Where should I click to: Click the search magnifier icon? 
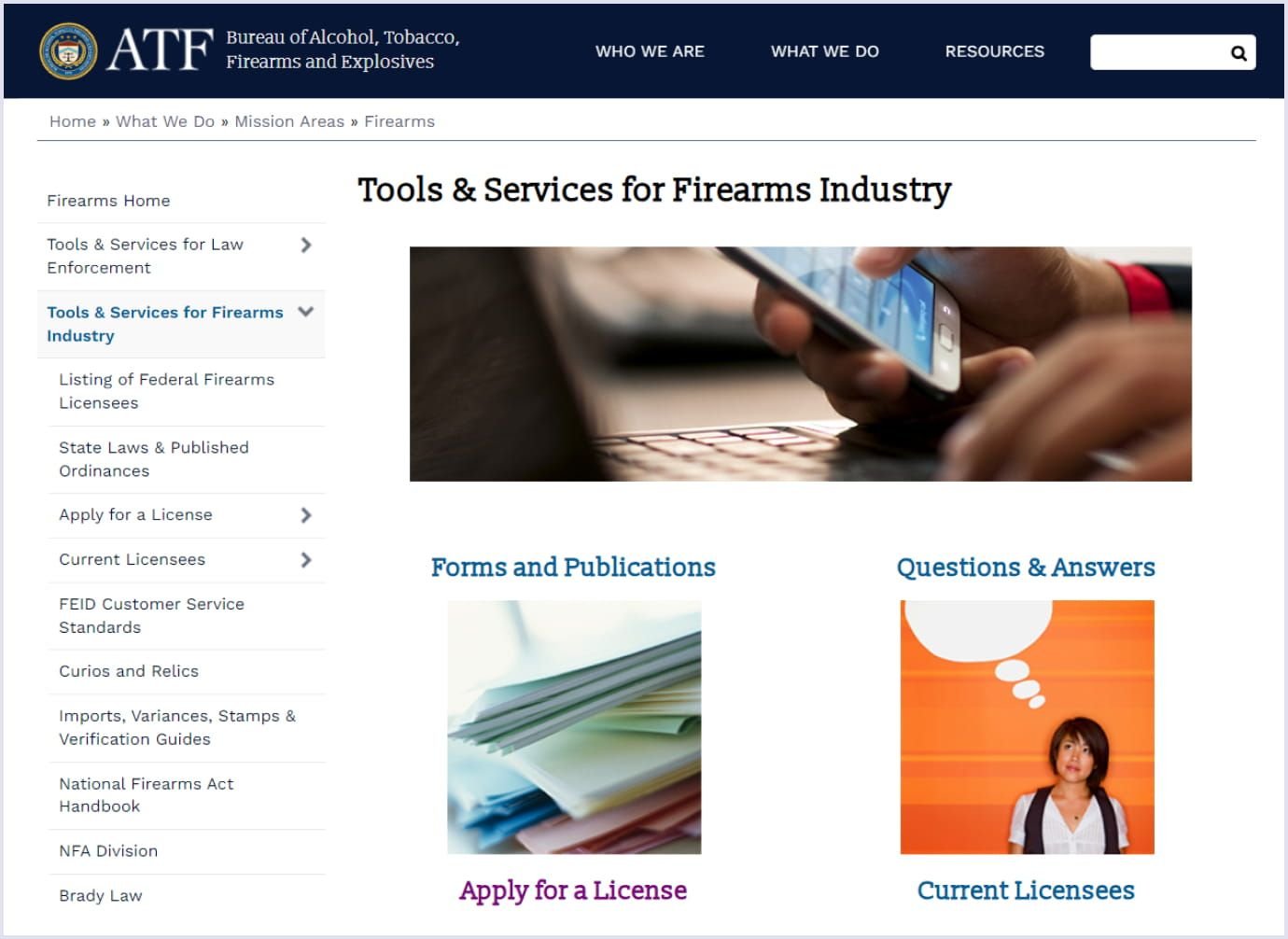pyautogui.click(x=1239, y=53)
